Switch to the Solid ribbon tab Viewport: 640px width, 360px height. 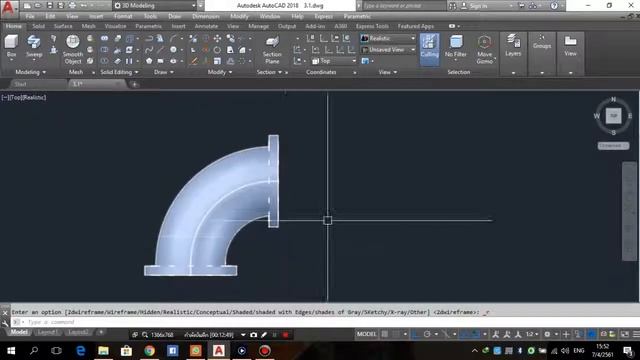click(x=38, y=26)
